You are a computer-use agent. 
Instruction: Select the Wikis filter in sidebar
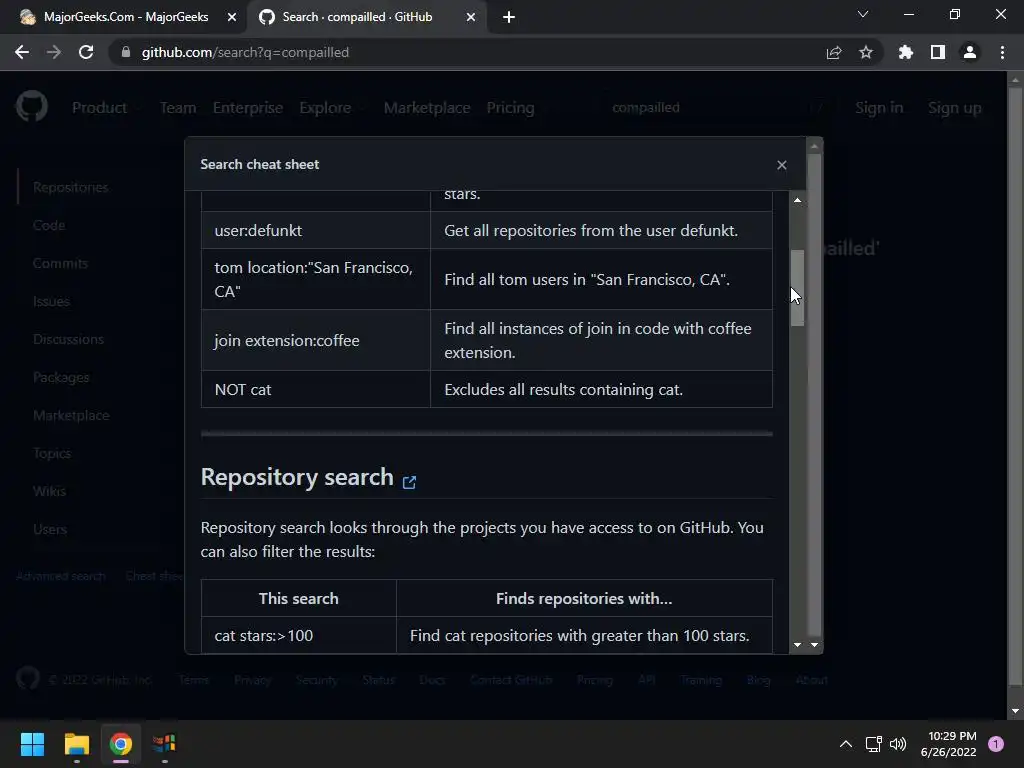tap(50, 491)
